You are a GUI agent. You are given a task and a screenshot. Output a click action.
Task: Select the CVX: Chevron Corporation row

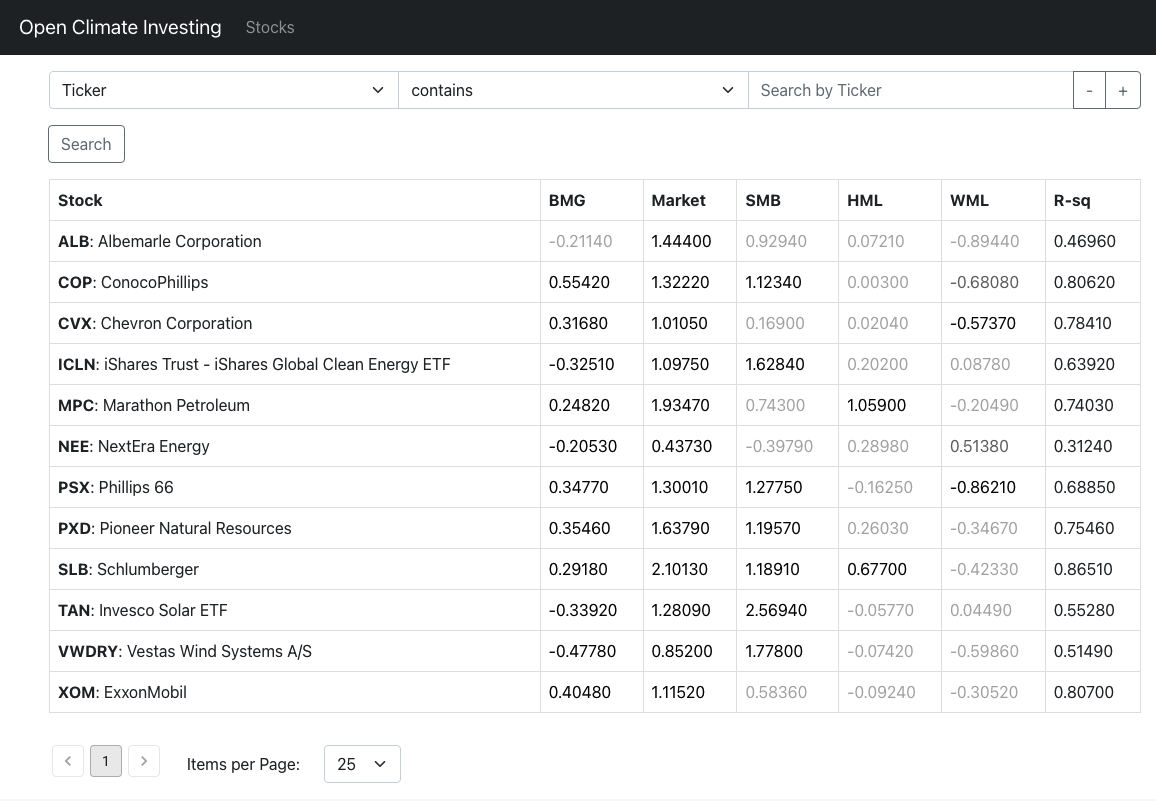point(595,323)
